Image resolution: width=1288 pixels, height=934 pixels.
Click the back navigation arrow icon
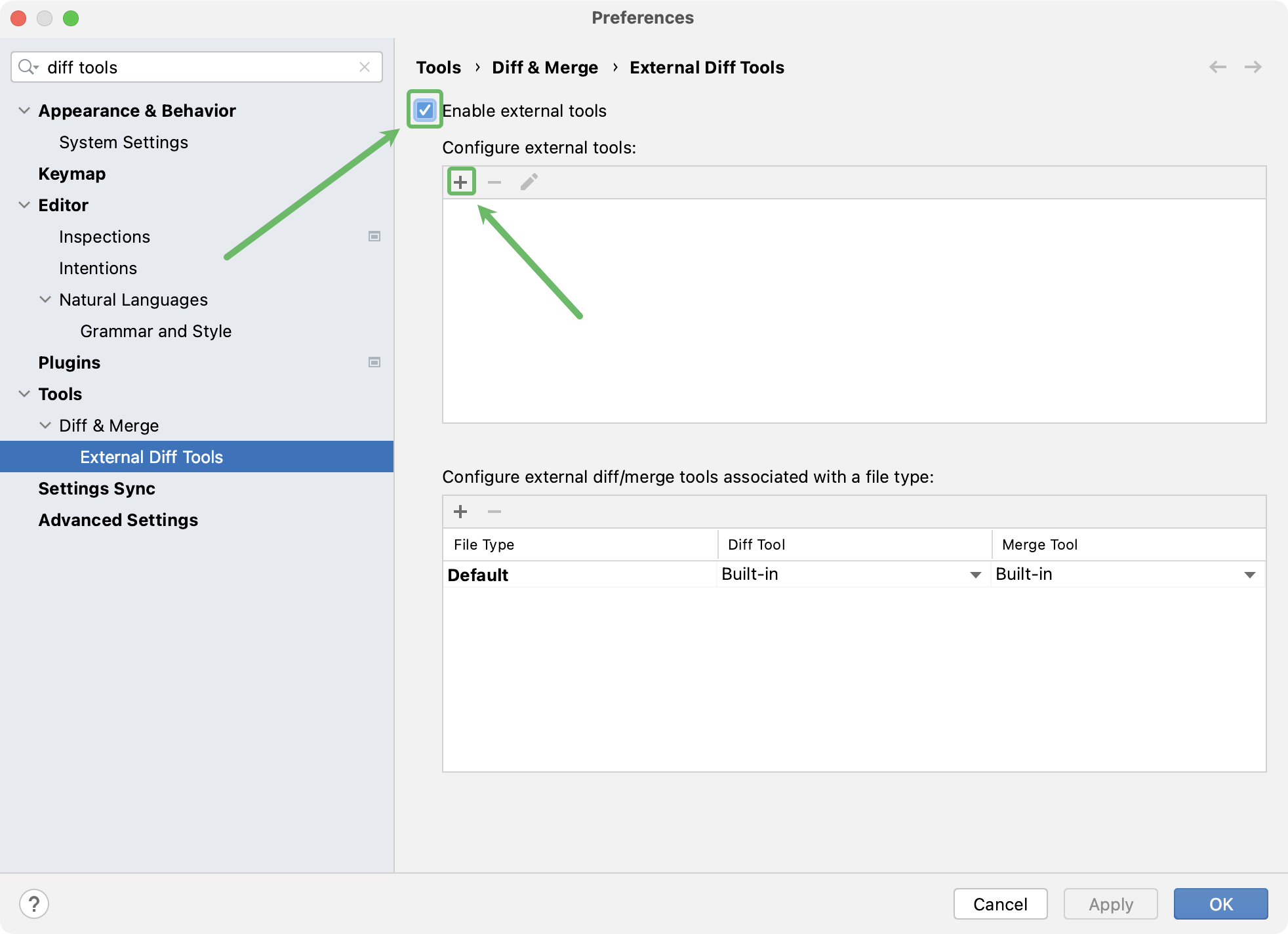pyautogui.click(x=1218, y=68)
